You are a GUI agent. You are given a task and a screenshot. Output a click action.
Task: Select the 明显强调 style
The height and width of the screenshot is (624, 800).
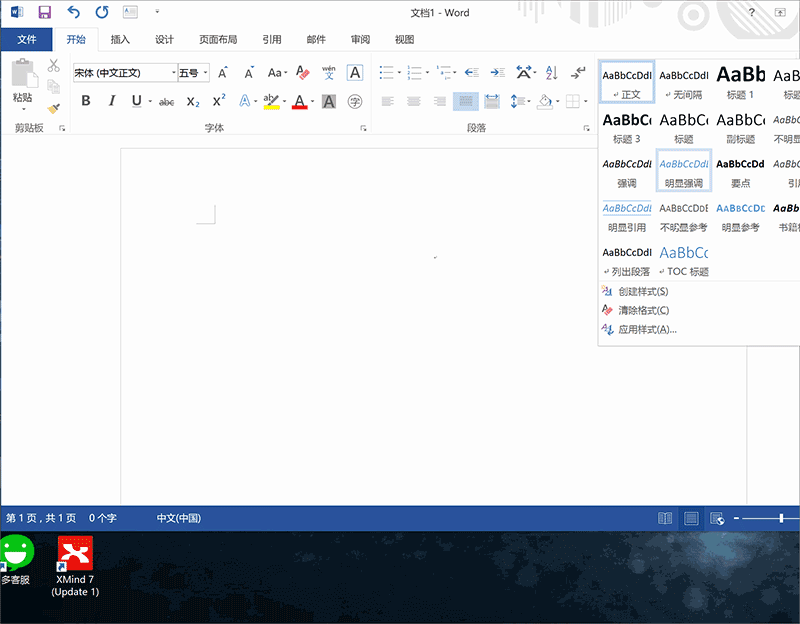684,171
